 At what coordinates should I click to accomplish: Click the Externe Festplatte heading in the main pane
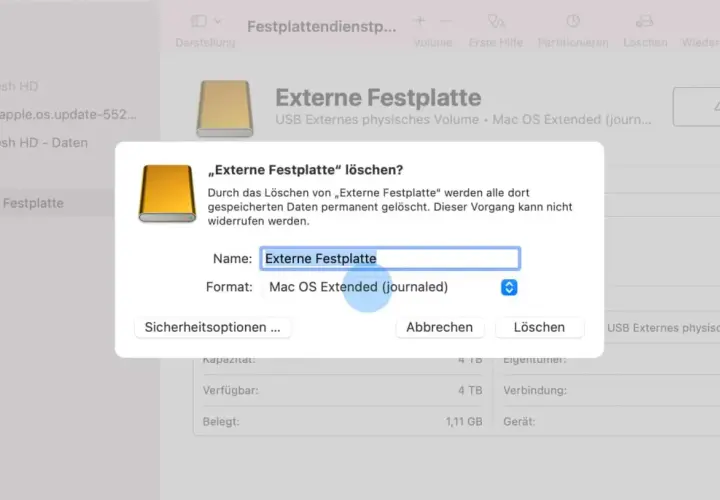[378, 98]
